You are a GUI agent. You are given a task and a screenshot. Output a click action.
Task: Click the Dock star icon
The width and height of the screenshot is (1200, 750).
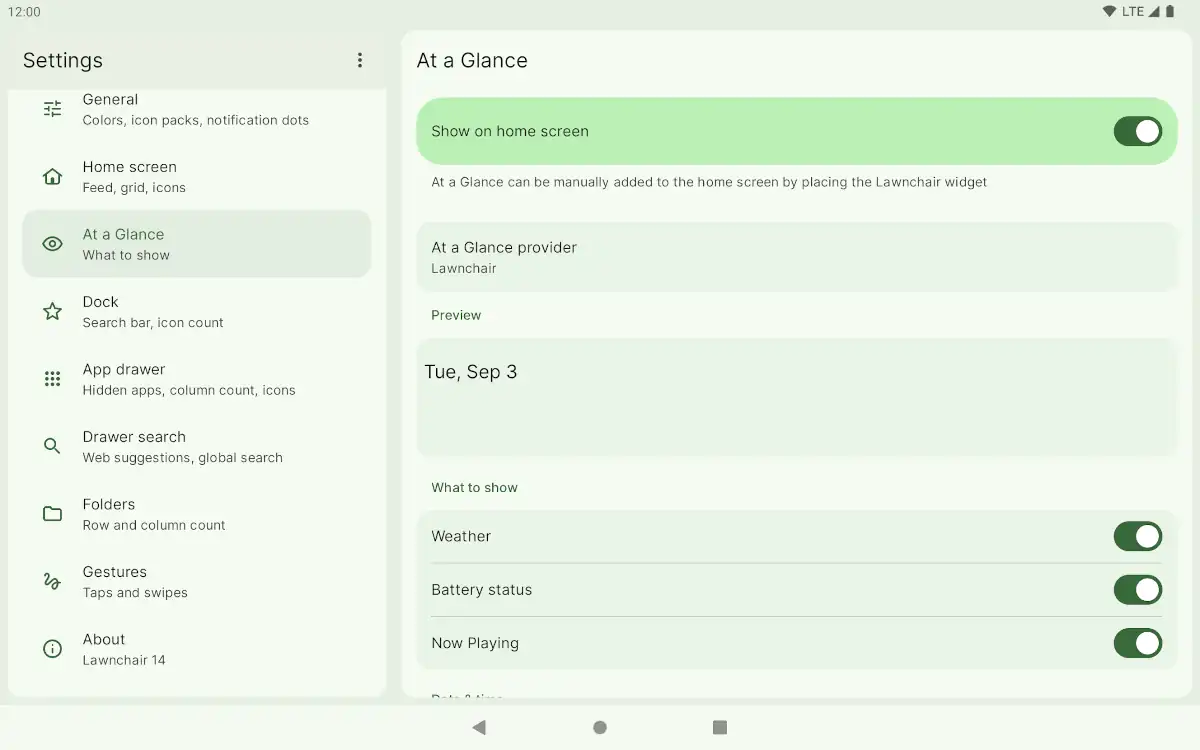click(52, 312)
